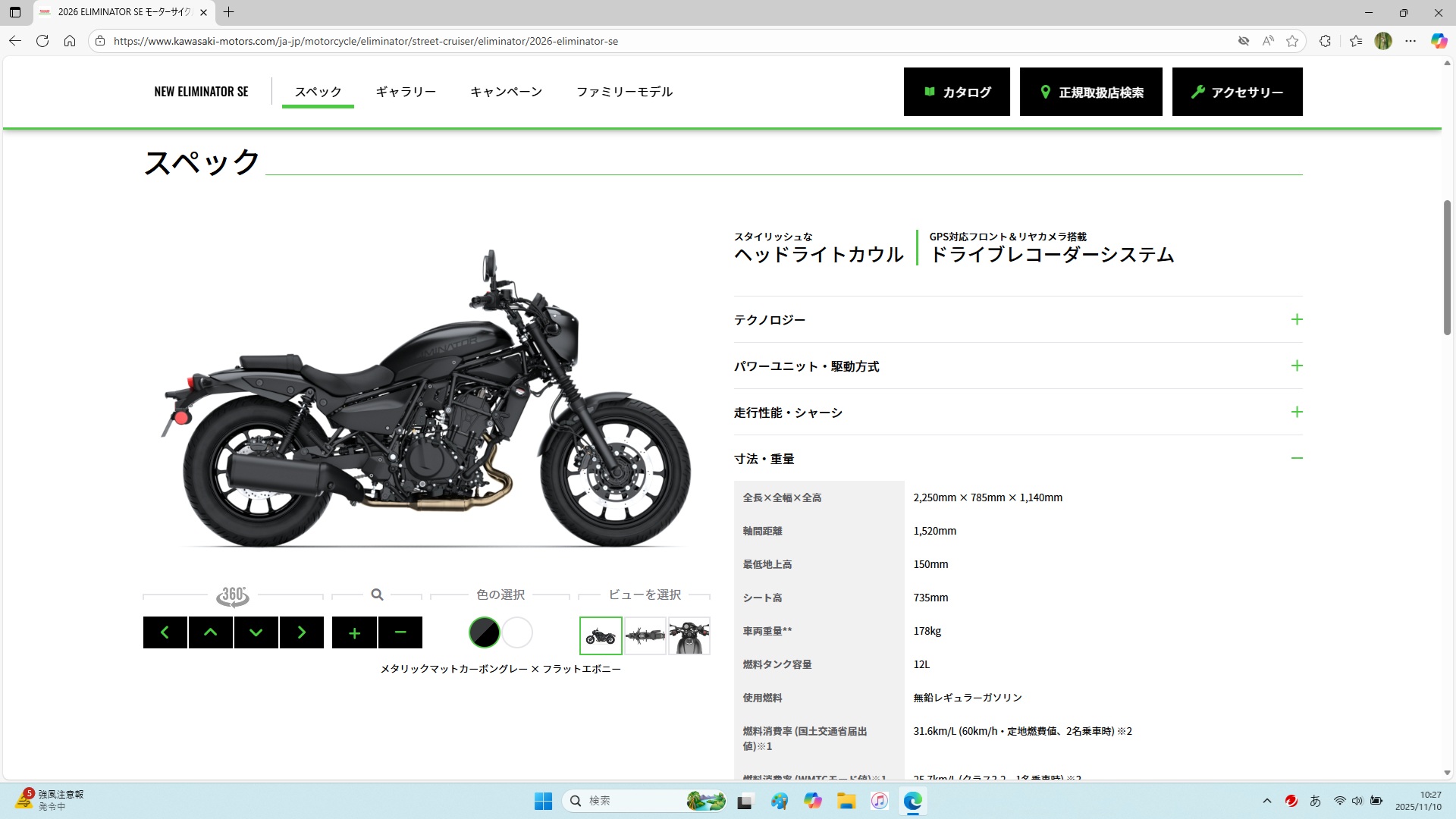Image resolution: width=1456 pixels, height=819 pixels.
Task: Select the black gray color swatch
Action: (485, 632)
